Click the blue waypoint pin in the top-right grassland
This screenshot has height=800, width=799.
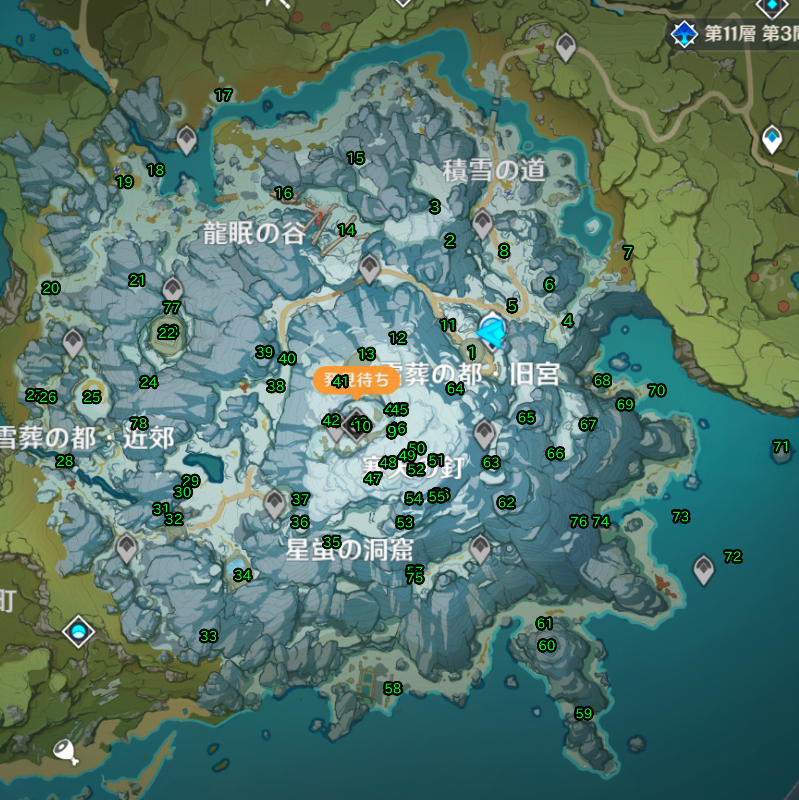[x=771, y=139]
